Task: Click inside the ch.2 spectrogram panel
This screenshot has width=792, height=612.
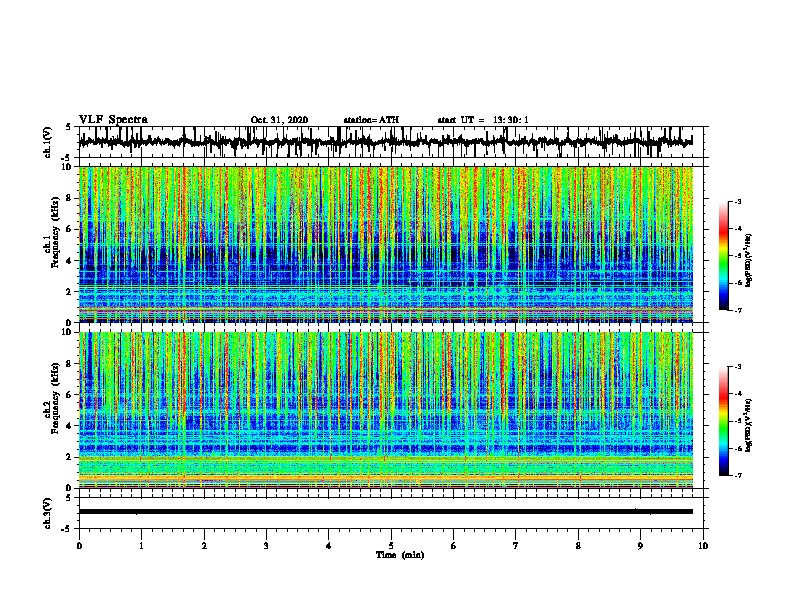Action: 385,410
